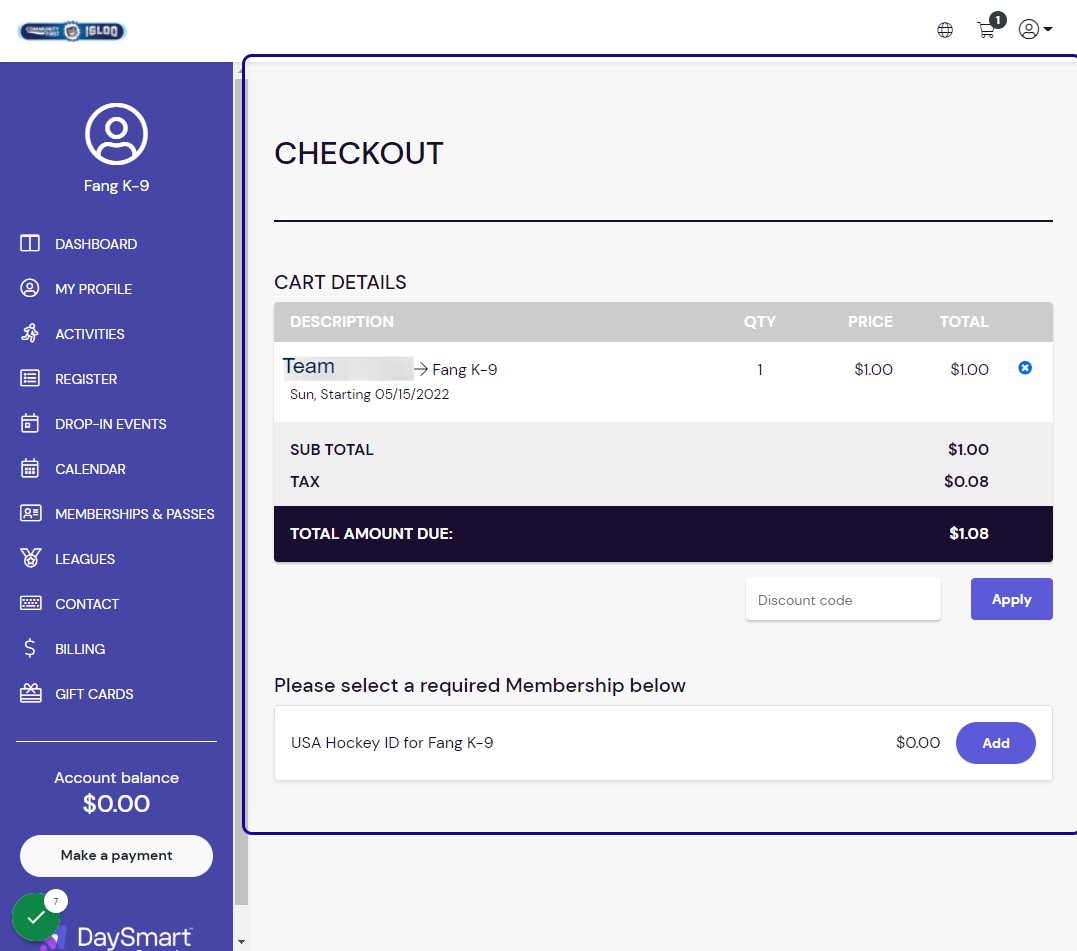Open the shopping cart icon

point(986,30)
